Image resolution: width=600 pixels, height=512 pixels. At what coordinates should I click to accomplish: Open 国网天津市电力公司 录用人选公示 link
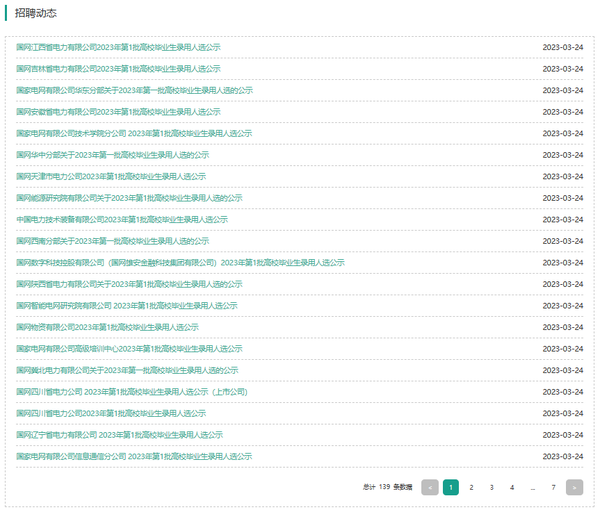[111, 176]
